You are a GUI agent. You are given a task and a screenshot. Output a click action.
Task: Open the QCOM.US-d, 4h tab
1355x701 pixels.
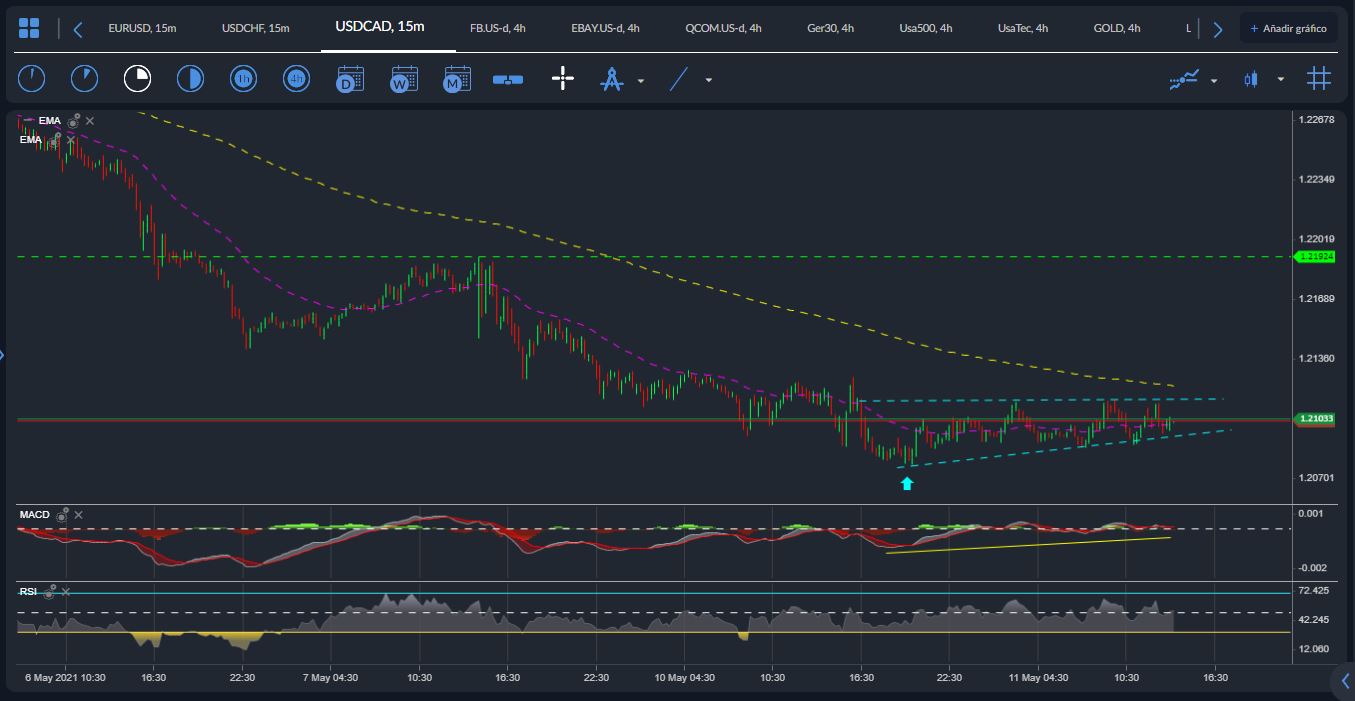tap(723, 28)
